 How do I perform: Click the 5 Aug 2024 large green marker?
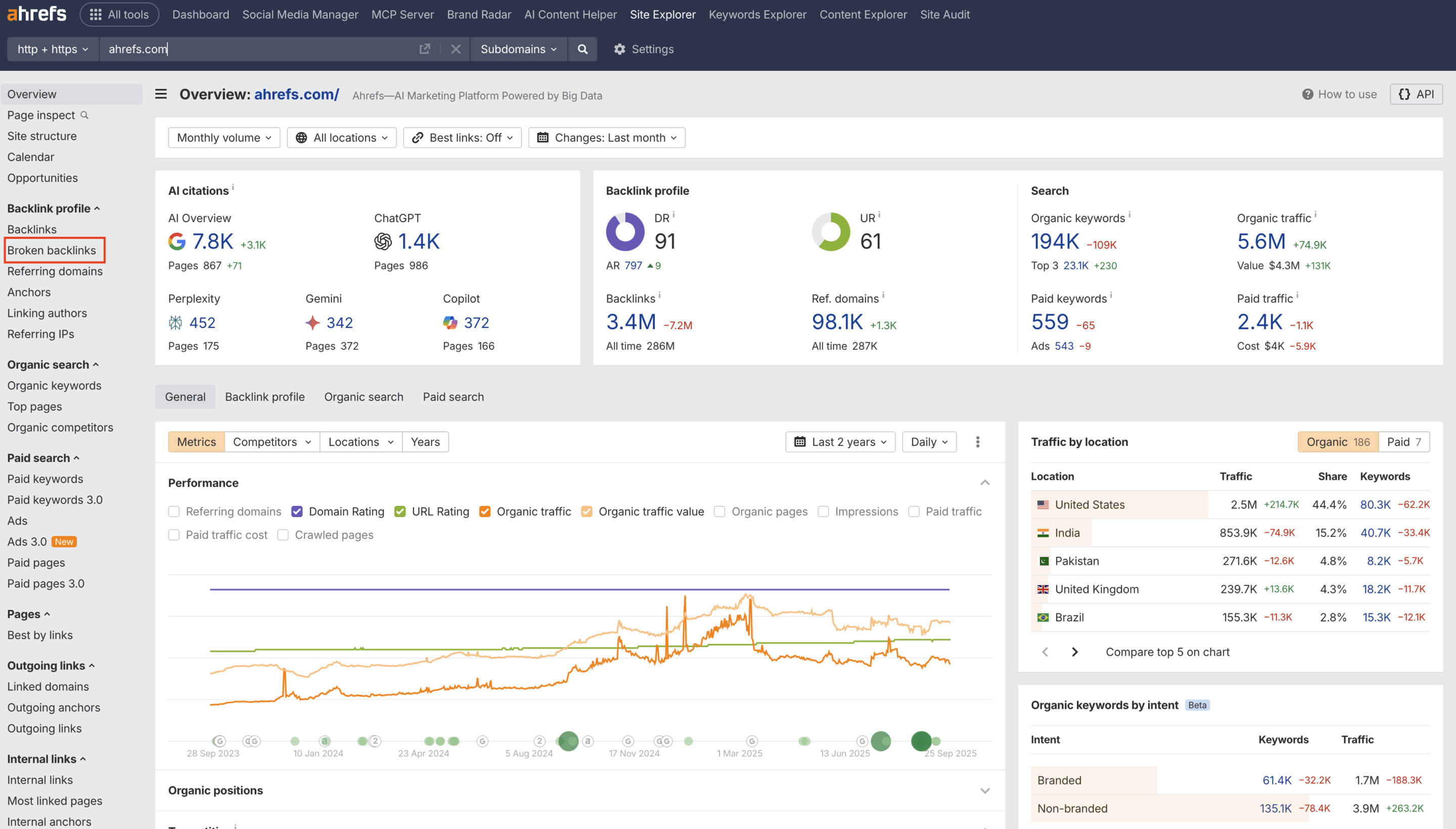568,741
